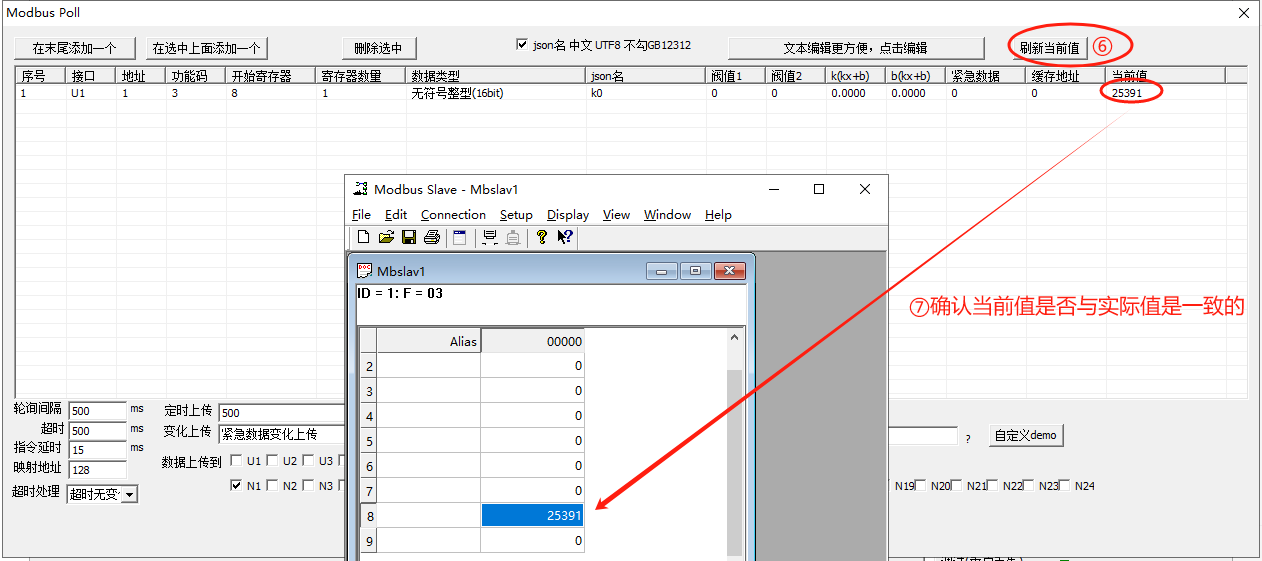This screenshot has width=1262, height=561.
Task: Uncheck the N1 upload target box
Action: click(x=236, y=486)
